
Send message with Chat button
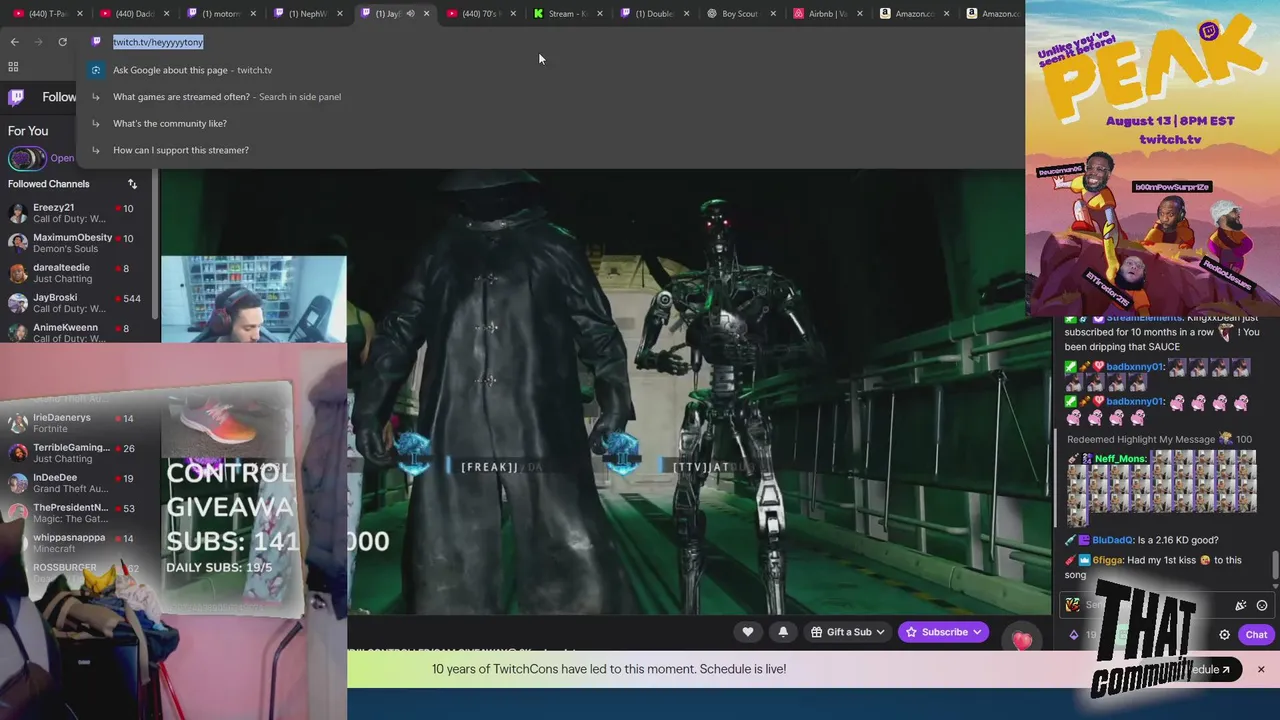click(1256, 635)
